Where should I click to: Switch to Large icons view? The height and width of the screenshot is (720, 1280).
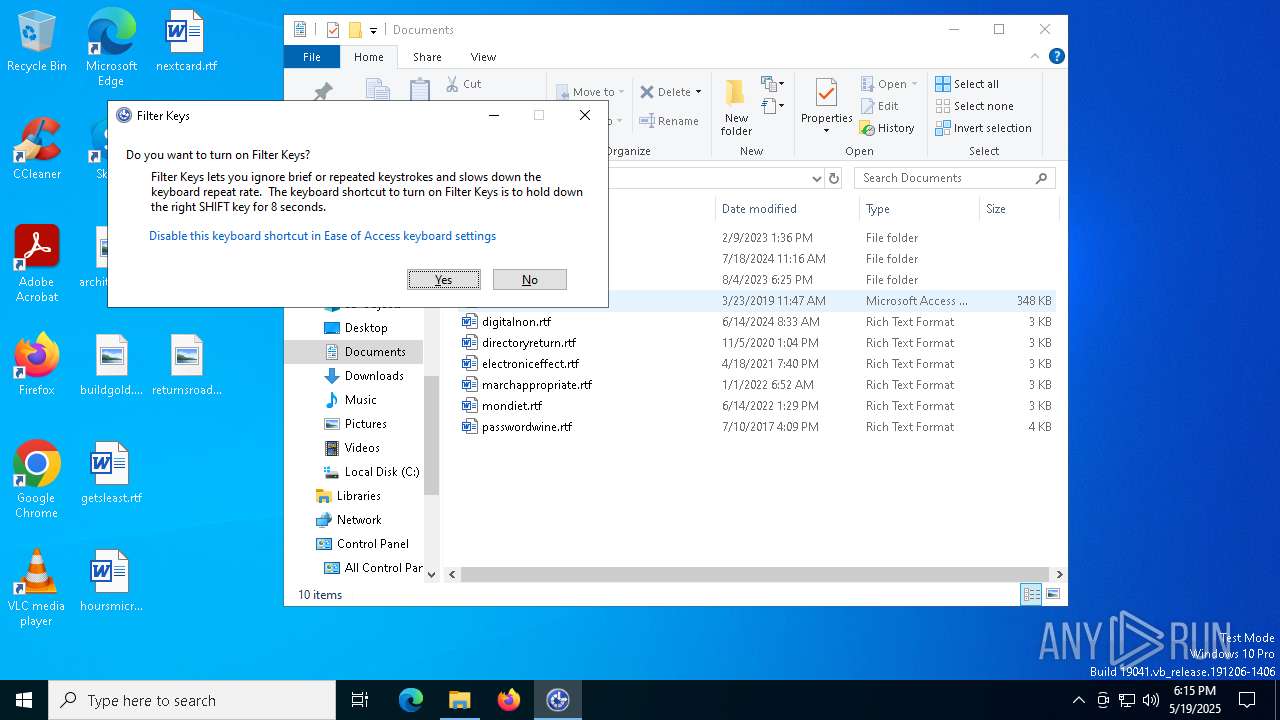pos(1053,594)
